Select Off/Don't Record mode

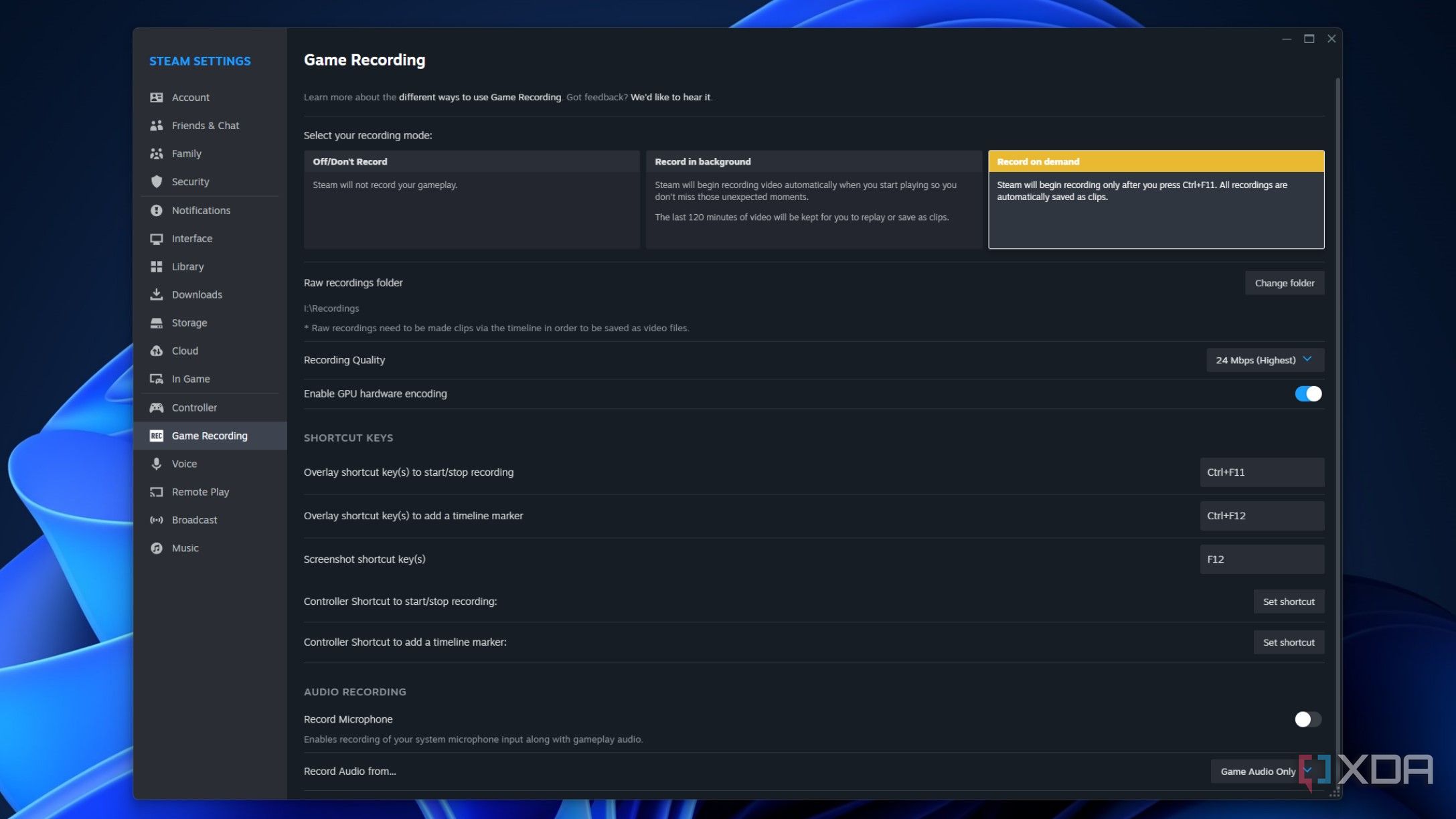(471, 200)
